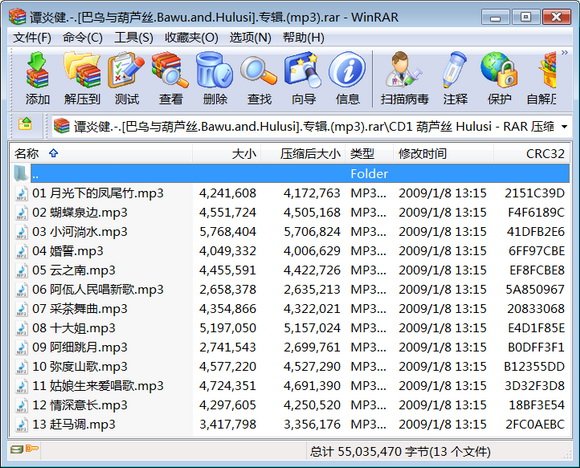This screenshot has height=468, width=580.
Task: Close the WinRAR window
Action: tap(556, 17)
